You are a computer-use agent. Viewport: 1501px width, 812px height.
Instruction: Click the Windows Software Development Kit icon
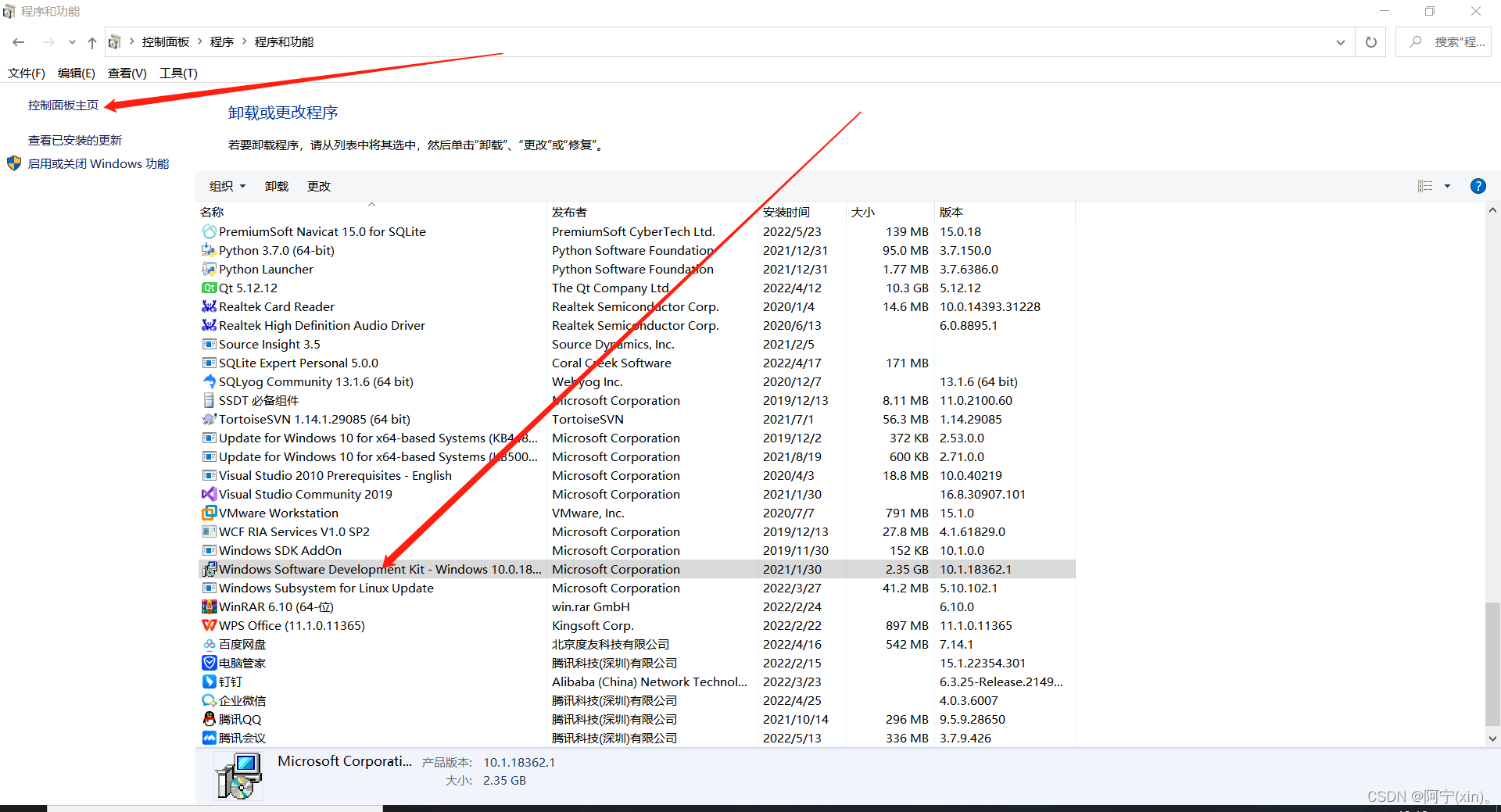tap(209, 570)
